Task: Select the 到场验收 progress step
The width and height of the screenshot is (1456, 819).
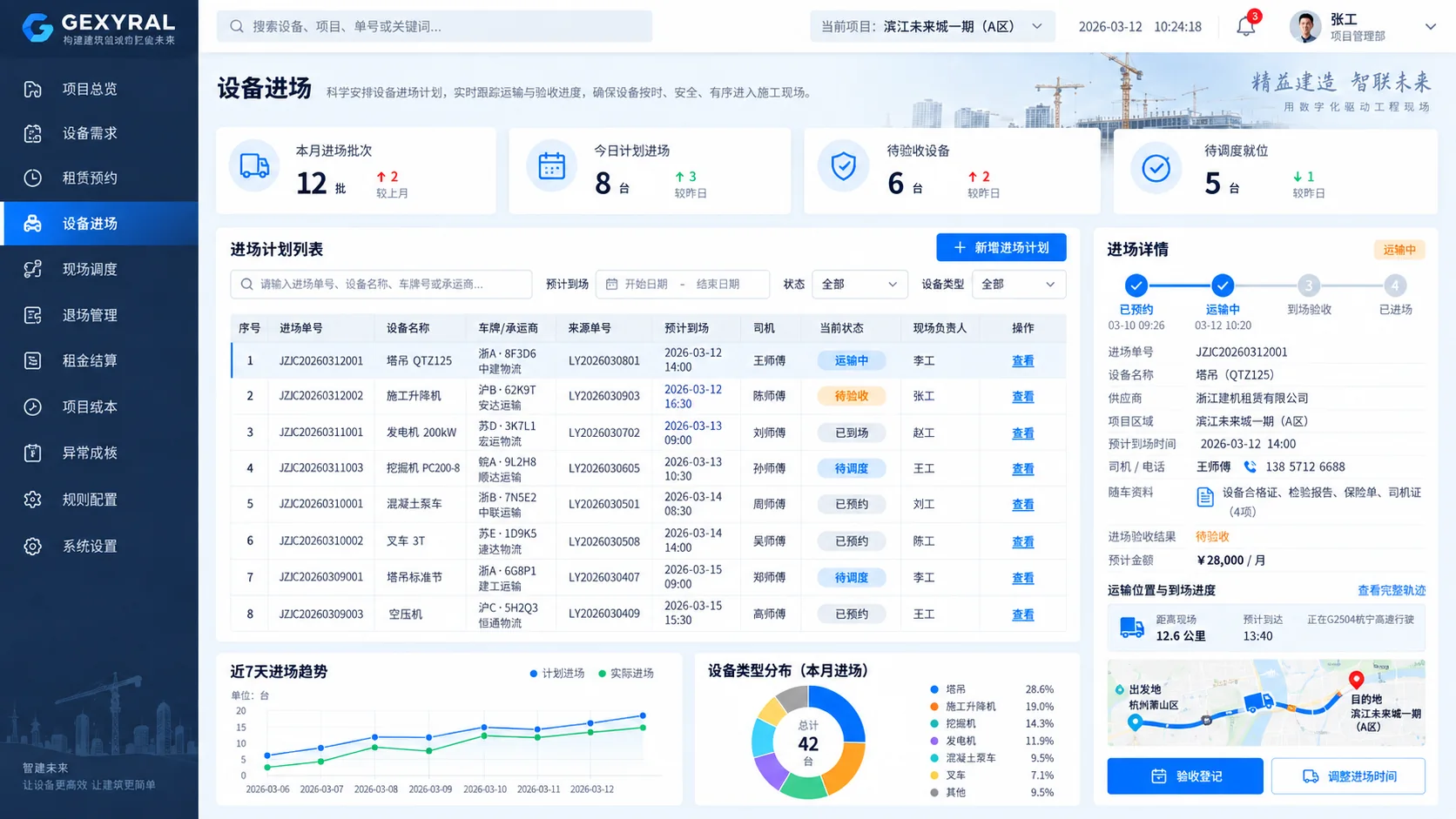Action: 1308,285
